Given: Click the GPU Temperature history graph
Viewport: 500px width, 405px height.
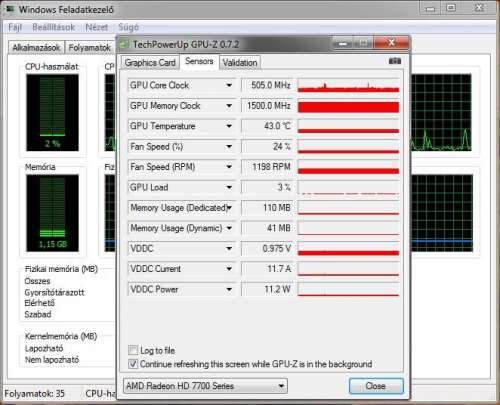Looking at the screenshot, I should pos(348,126).
